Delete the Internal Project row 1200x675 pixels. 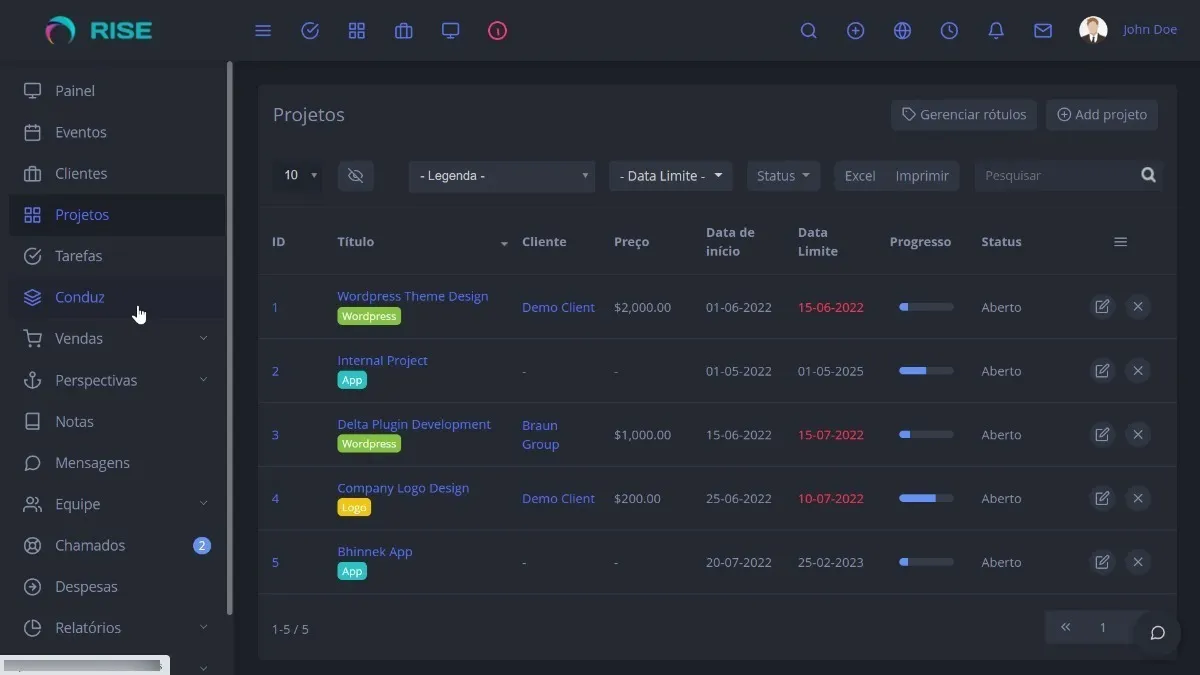pos(1138,371)
